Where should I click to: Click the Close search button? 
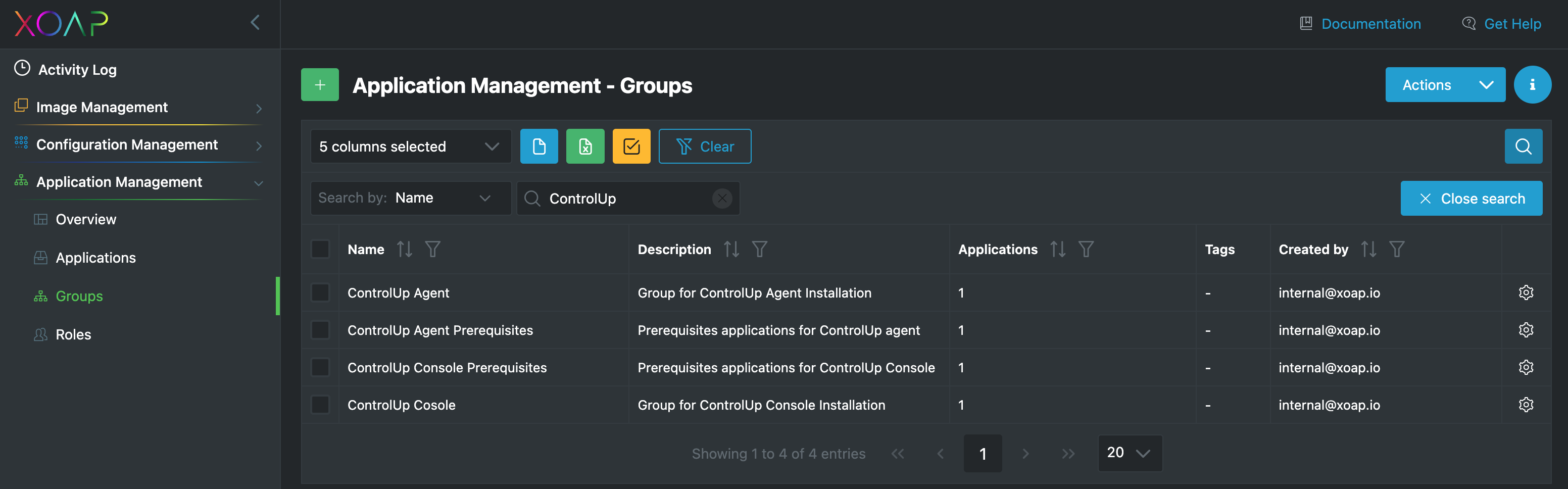coord(1471,198)
